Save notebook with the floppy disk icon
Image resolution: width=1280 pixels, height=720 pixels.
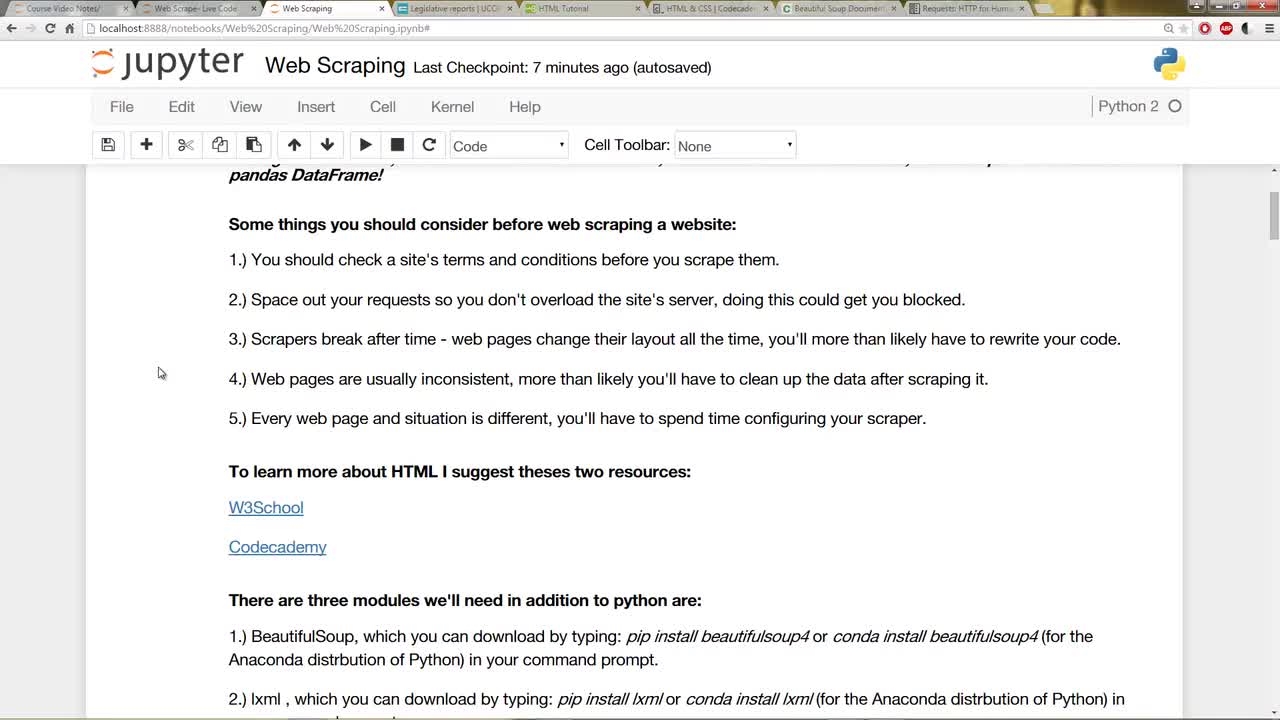[x=108, y=145]
